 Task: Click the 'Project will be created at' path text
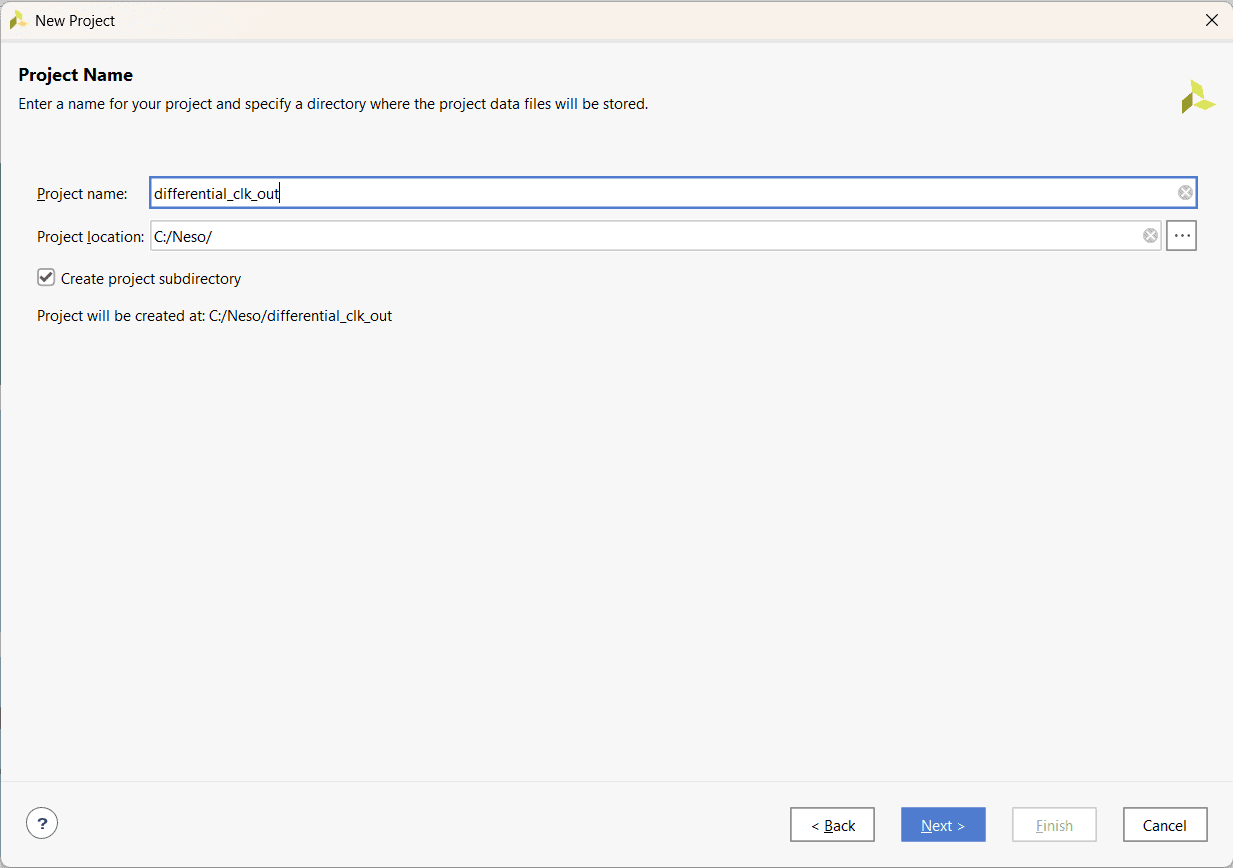(x=214, y=316)
